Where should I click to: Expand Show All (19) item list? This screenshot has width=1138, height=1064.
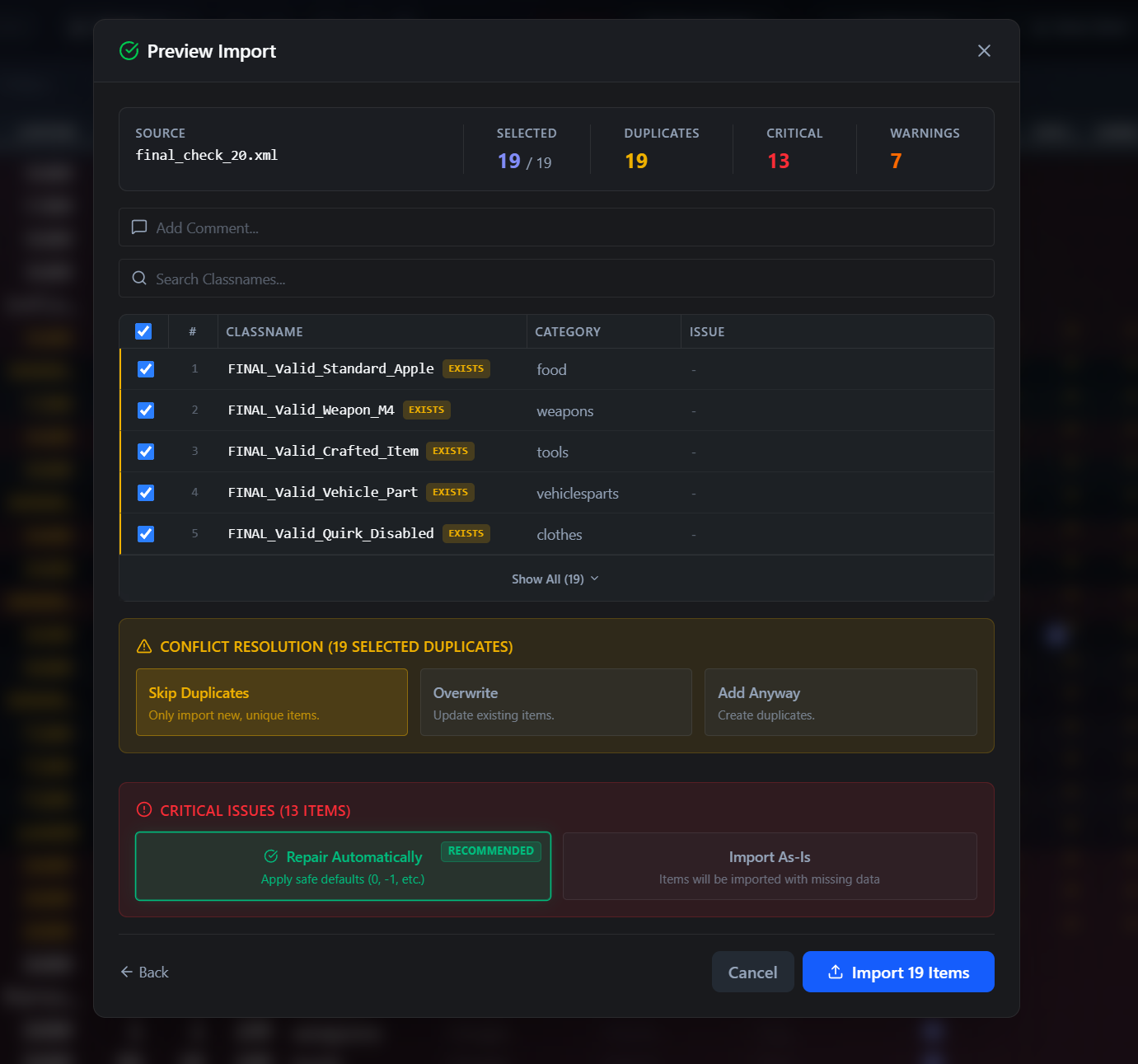[555, 579]
